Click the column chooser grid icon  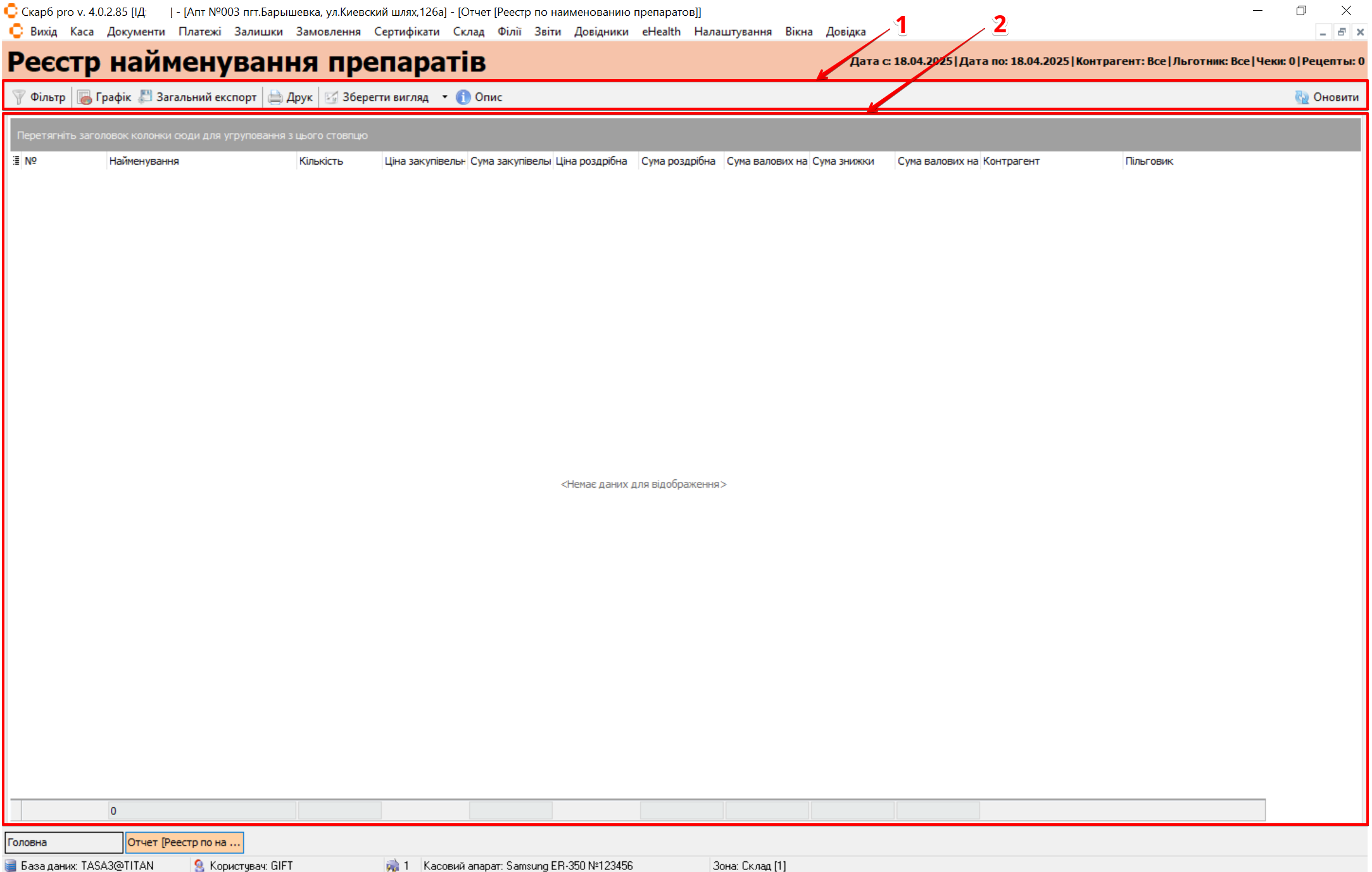tap(16, 161)
